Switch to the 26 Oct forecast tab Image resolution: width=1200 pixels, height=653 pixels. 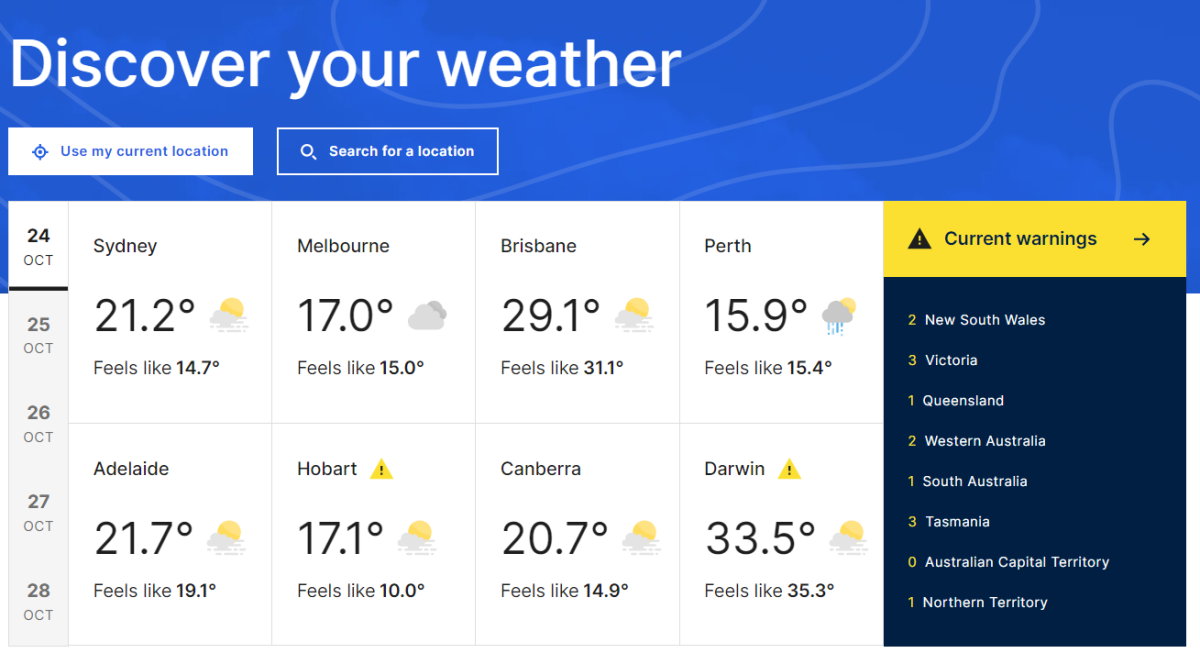click(38, 423)
